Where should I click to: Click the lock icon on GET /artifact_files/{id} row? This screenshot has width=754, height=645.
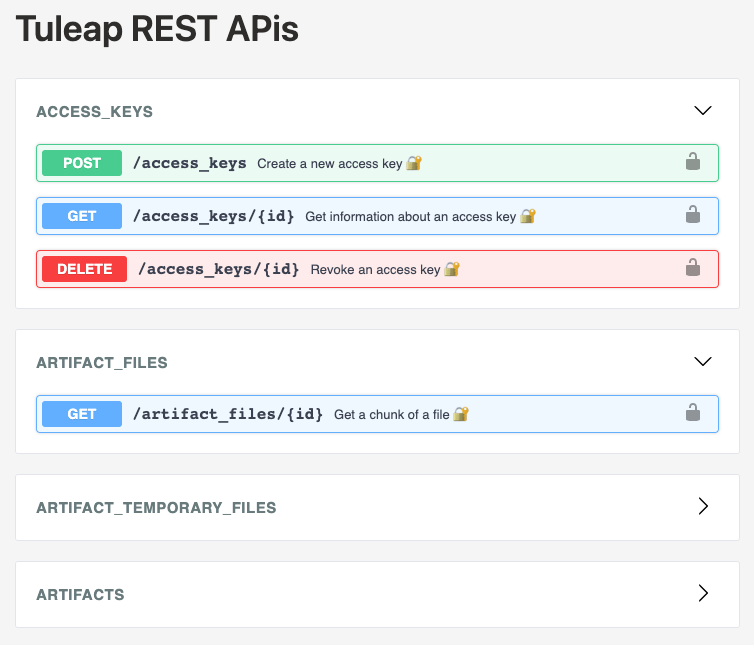point(692,413)
